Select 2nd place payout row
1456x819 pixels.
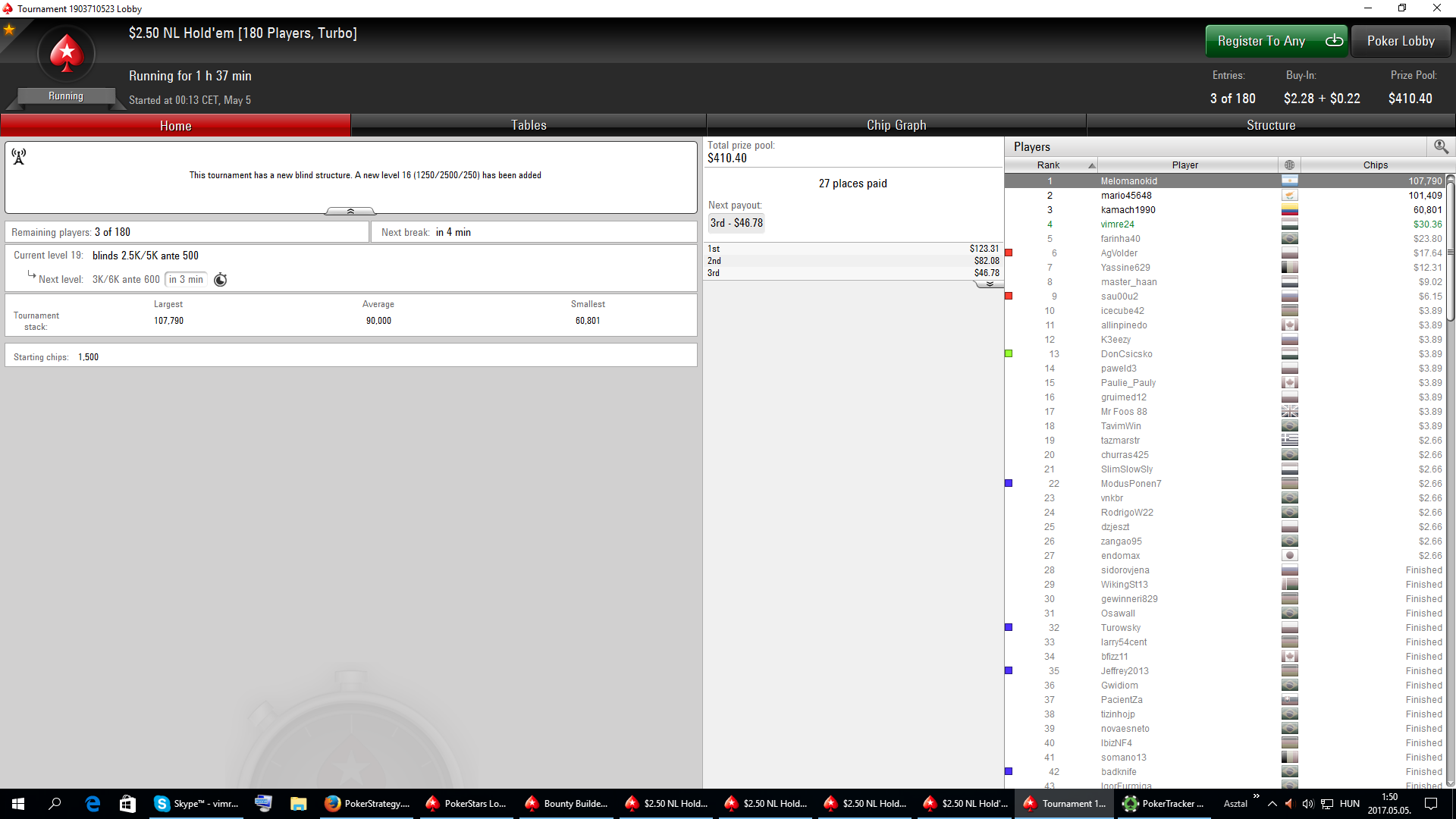pos(853,261)
